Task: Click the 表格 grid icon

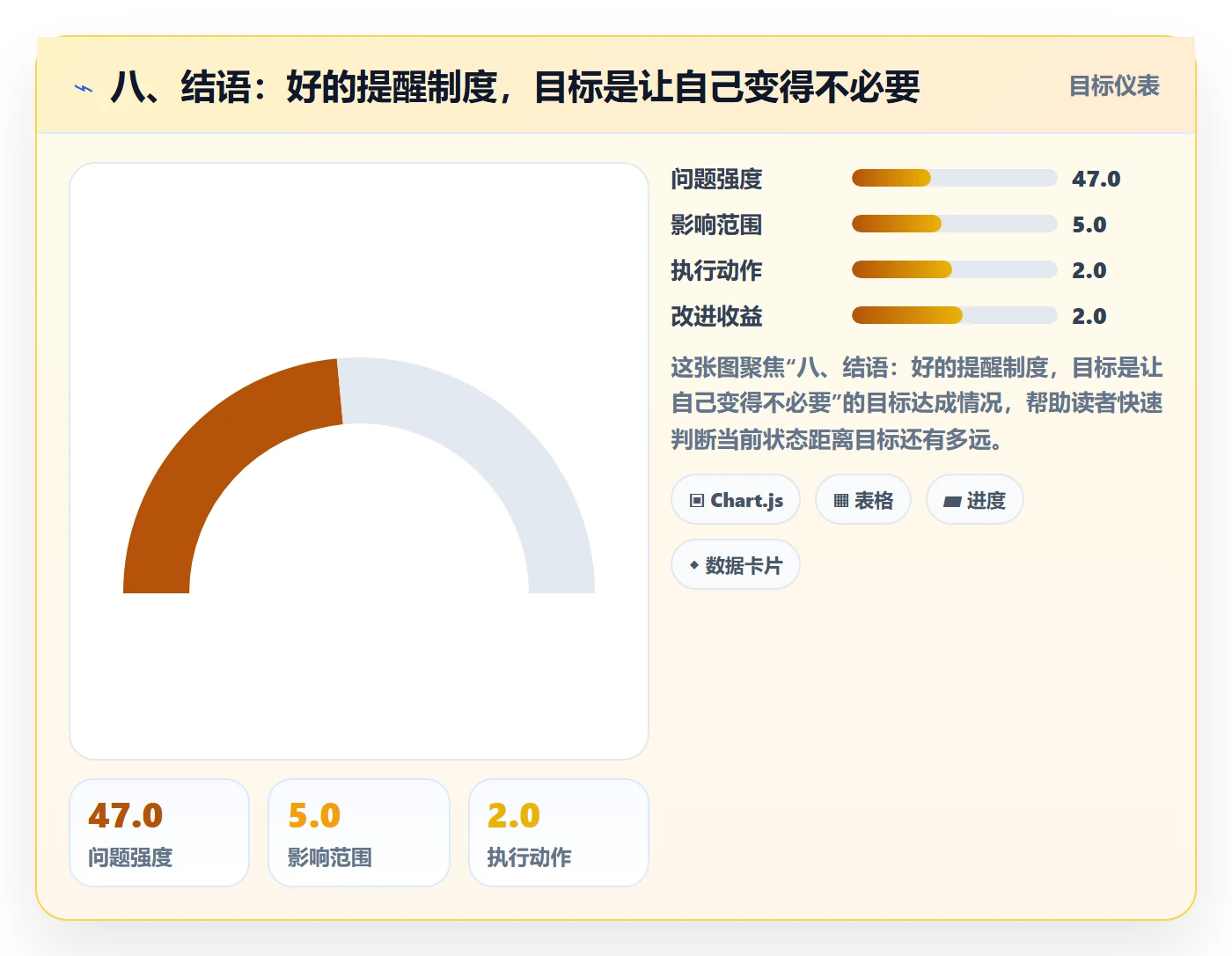Action: [841, 501]
